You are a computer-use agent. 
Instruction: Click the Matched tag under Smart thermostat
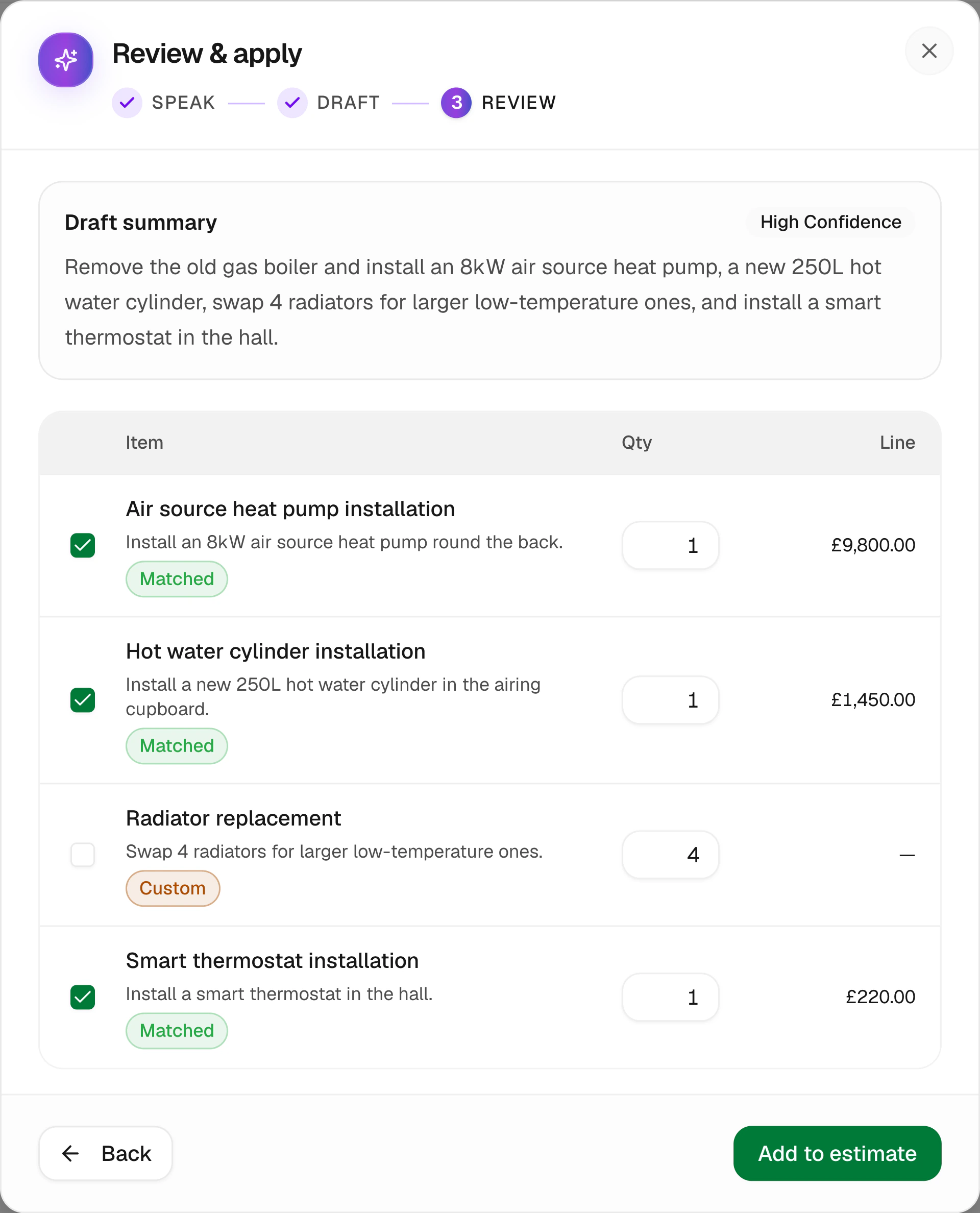click(177, 1031)
